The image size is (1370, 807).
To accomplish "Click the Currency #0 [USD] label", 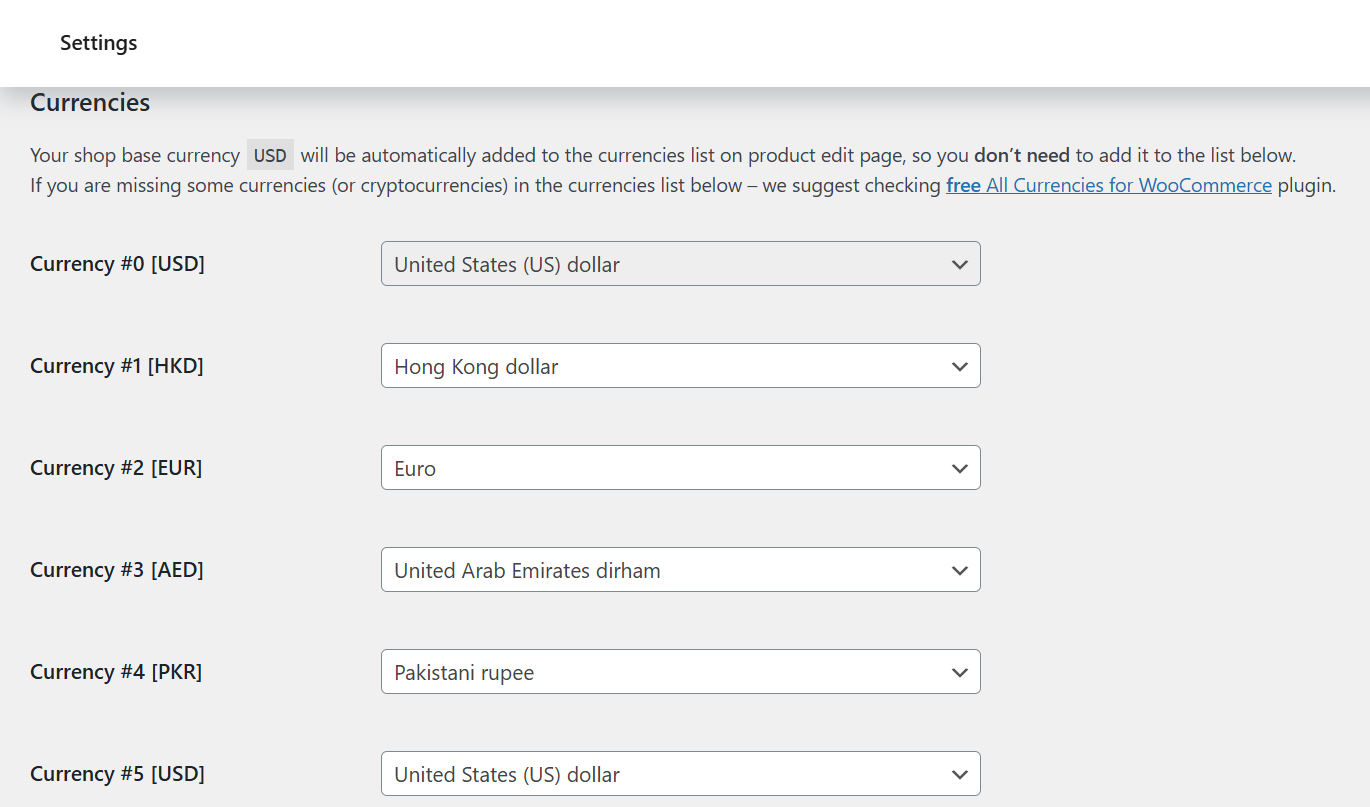I will coord(117,264).
